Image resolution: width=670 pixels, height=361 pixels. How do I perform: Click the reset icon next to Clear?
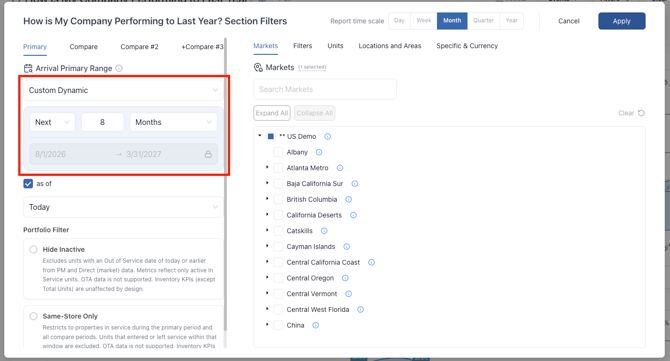coord(641,113)
